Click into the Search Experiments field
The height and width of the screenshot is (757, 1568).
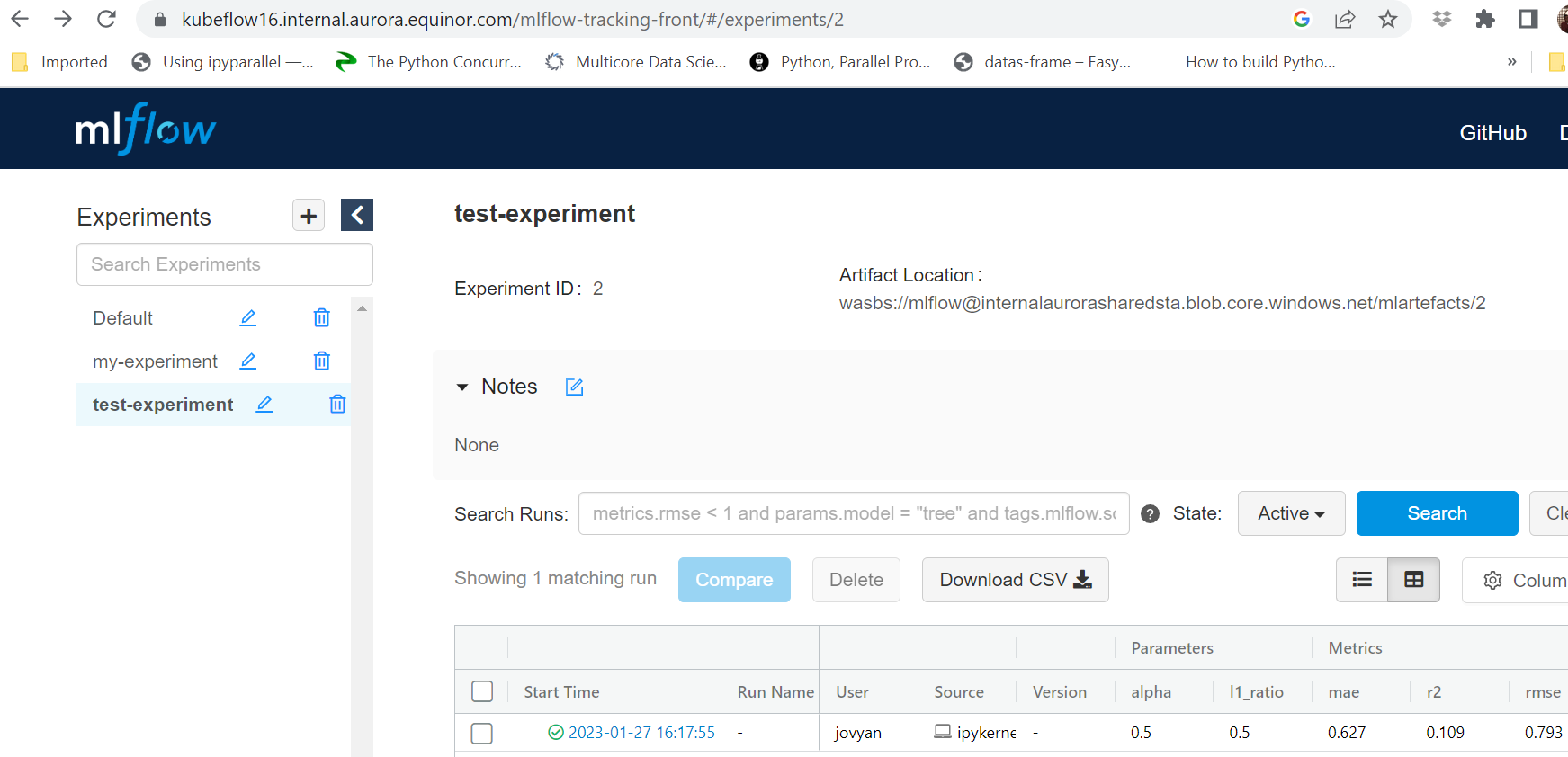point(225,264)
